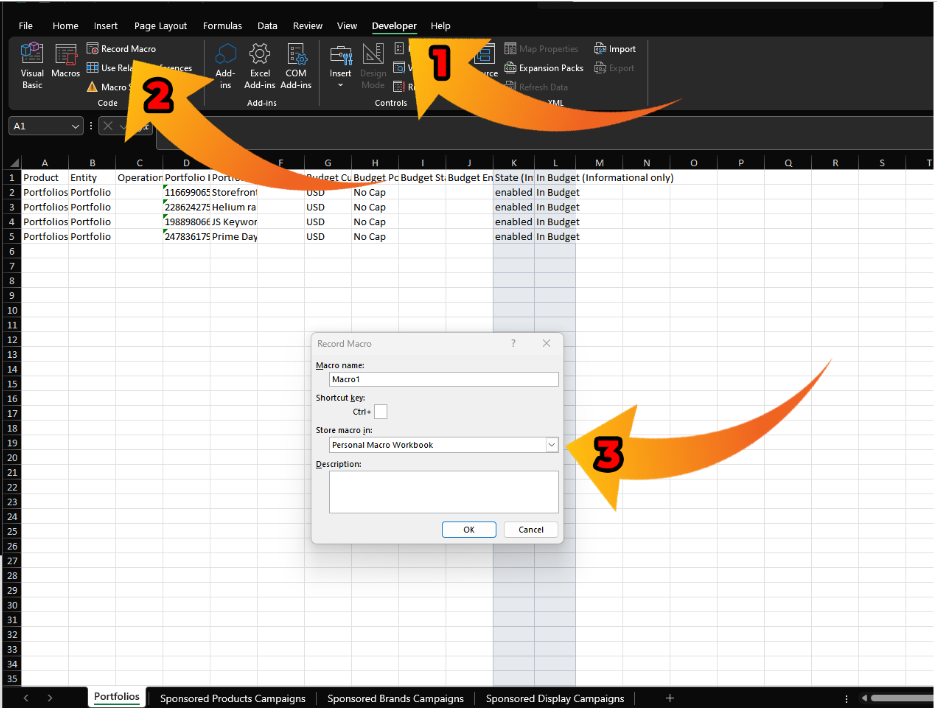
Task: Add a new sheet with plus
Action: tap(670, 698)
